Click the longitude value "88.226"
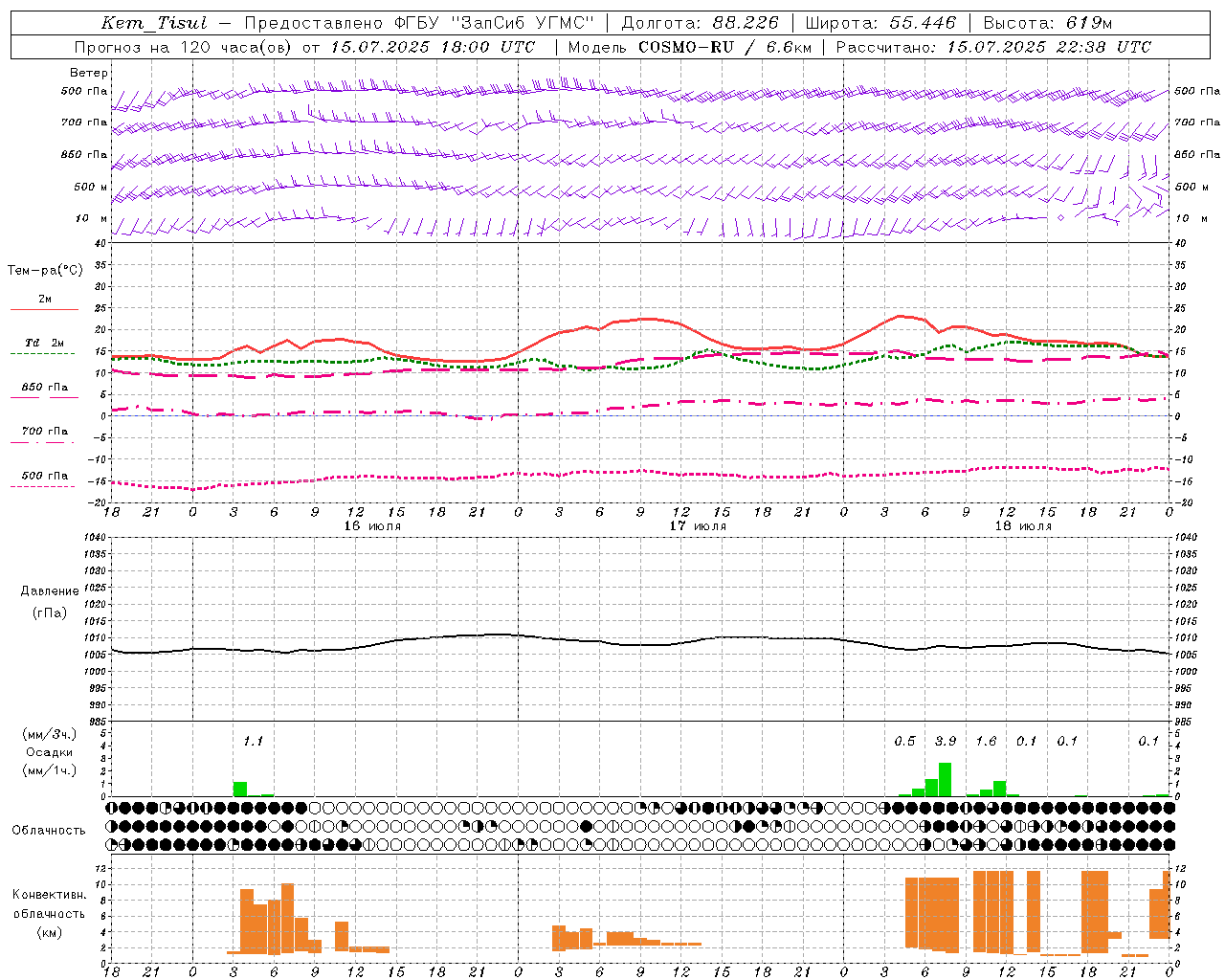 pyautogui.click(x=746, y=23)
